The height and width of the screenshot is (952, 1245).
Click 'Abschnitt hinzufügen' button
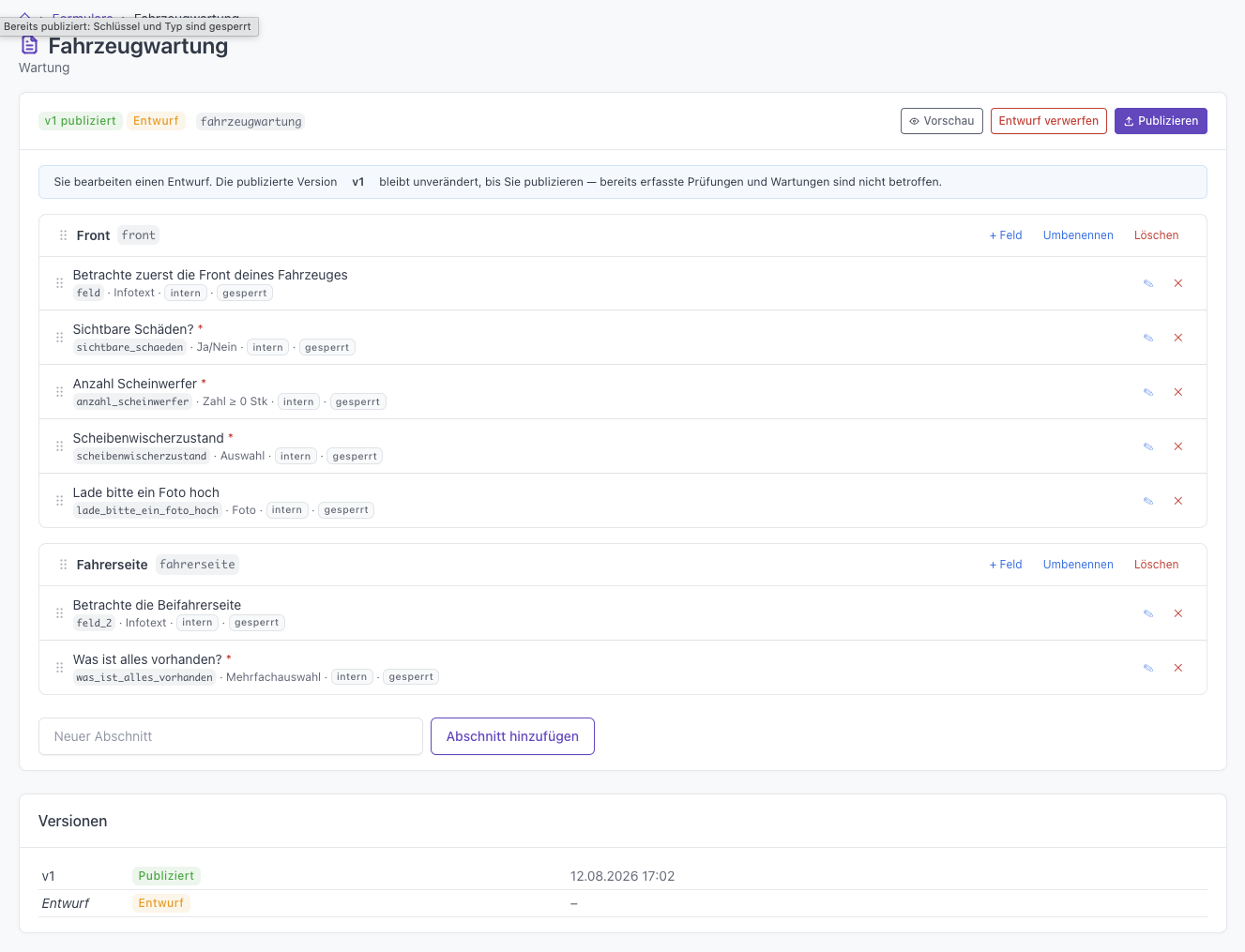pos(512,736)
